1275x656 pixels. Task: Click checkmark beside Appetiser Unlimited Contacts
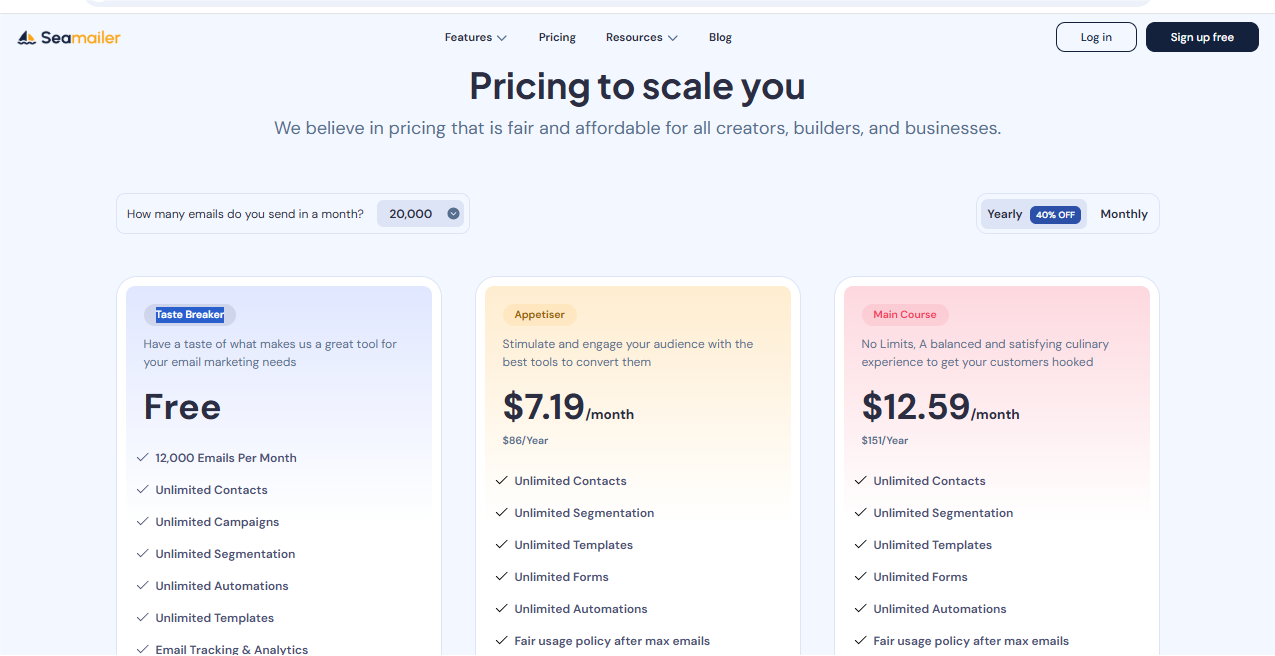(x=502, y=481)
